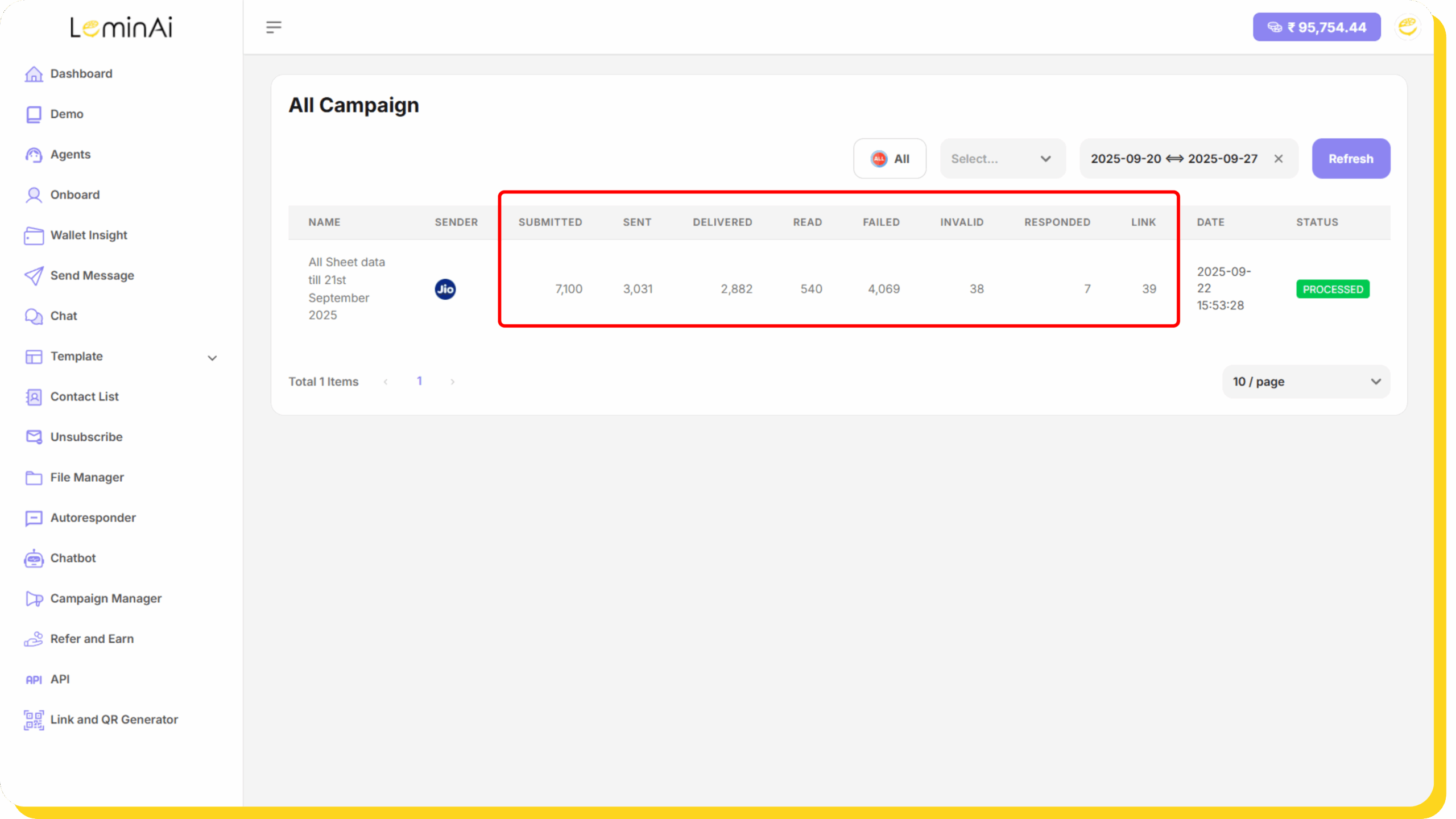
Task: Click the wallet balance ₹ 95,754.44 button
Action: pos(1316,27)
